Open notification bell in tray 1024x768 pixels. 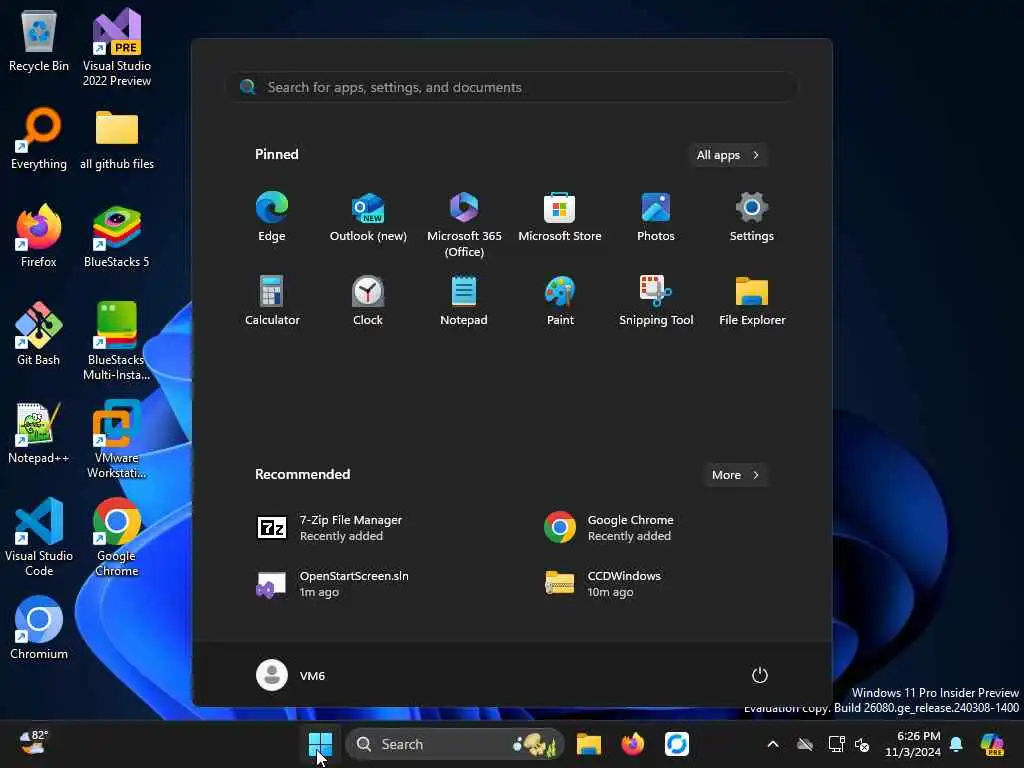[956, 744]
